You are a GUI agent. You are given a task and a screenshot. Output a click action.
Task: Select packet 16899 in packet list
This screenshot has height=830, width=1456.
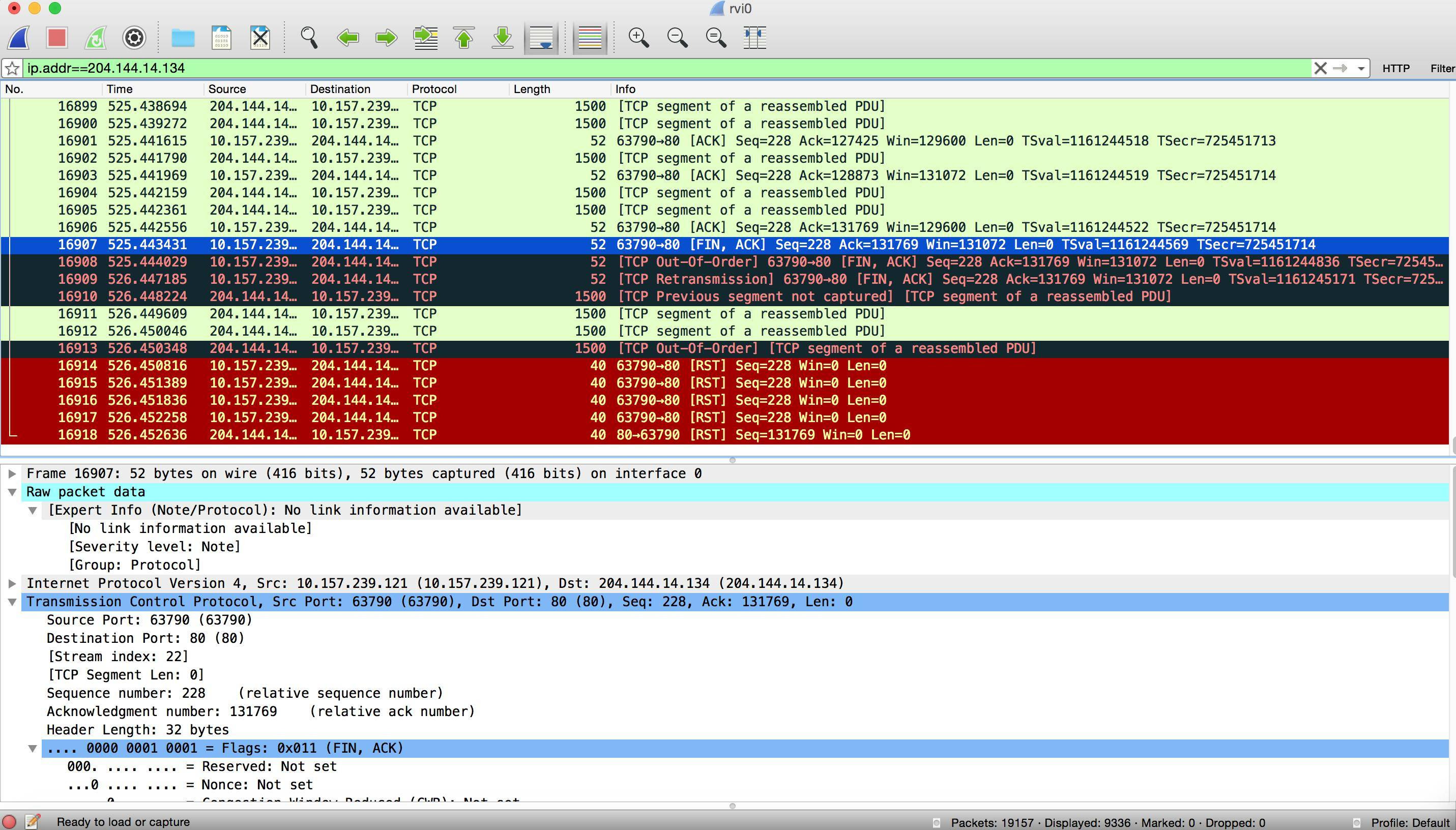pos(724,107)
